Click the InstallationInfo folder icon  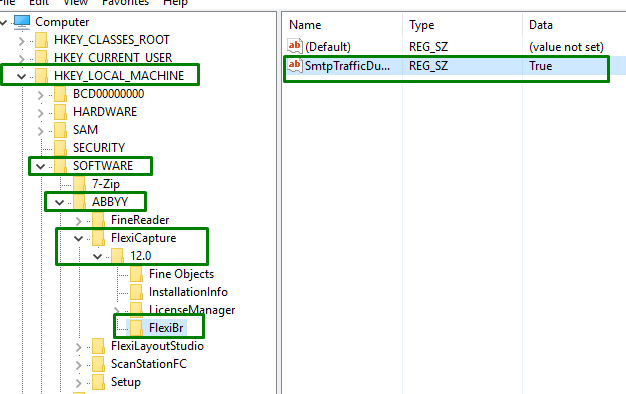pyautogui.click(x=136, y=292)
